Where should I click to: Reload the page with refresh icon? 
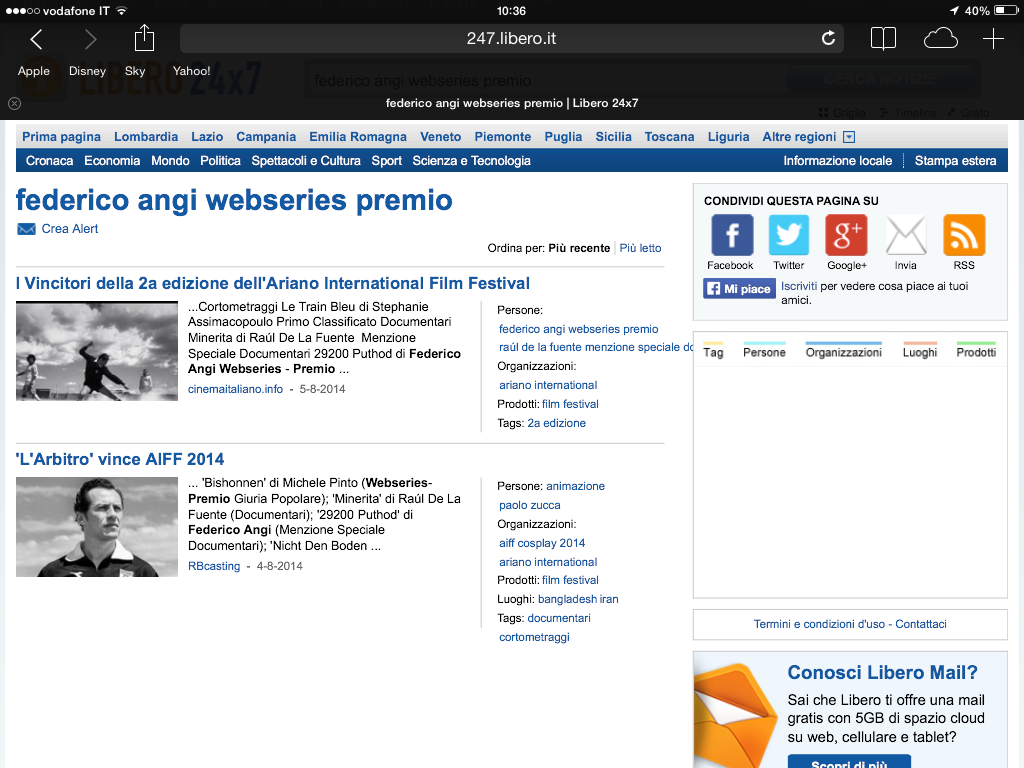[x=828, y=39]
